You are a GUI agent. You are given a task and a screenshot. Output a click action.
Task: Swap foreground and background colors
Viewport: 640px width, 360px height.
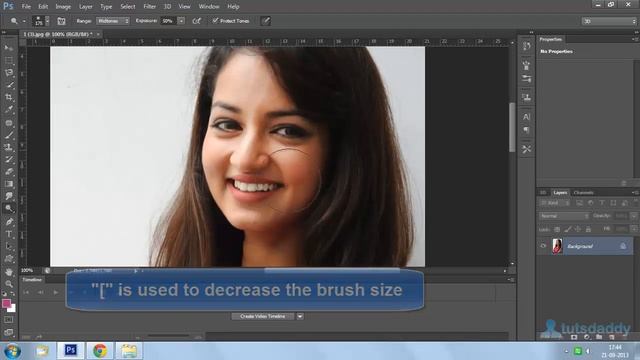pyautogui.click(x=13, y=294)
